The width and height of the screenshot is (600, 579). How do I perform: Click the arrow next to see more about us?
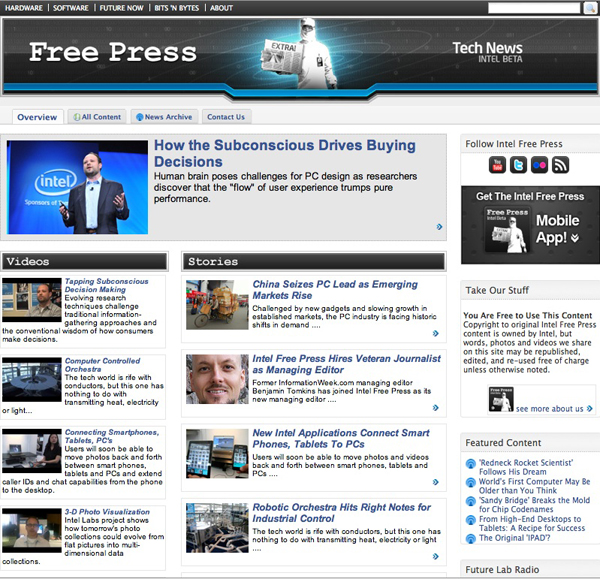590,408
